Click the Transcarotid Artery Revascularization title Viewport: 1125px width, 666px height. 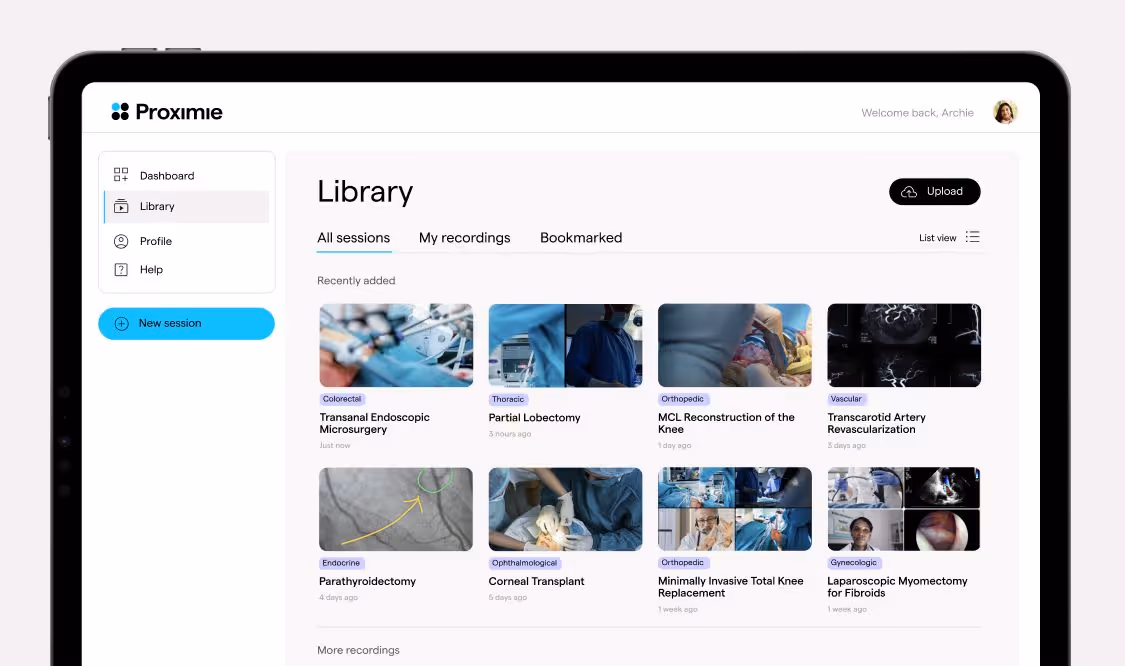(876, 423)
